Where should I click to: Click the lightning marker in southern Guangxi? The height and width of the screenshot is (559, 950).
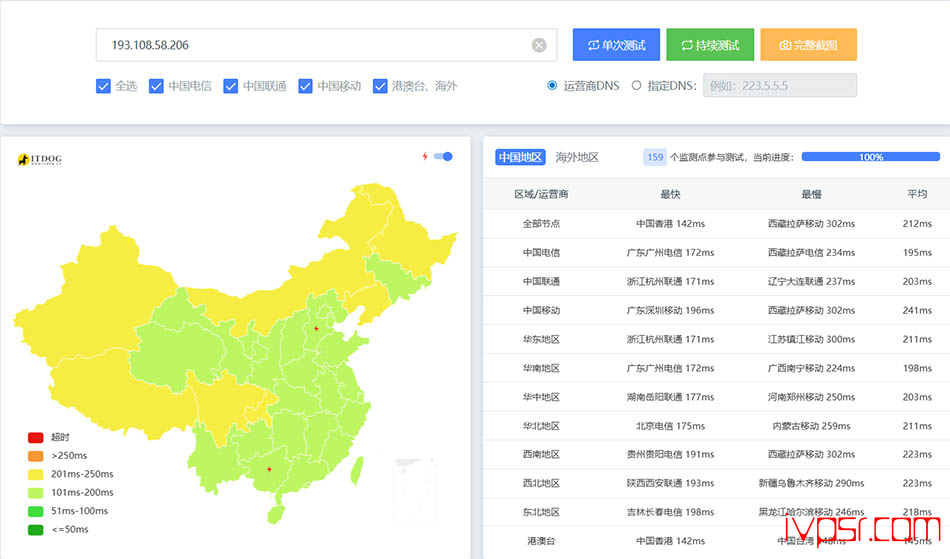click(267, 469)
